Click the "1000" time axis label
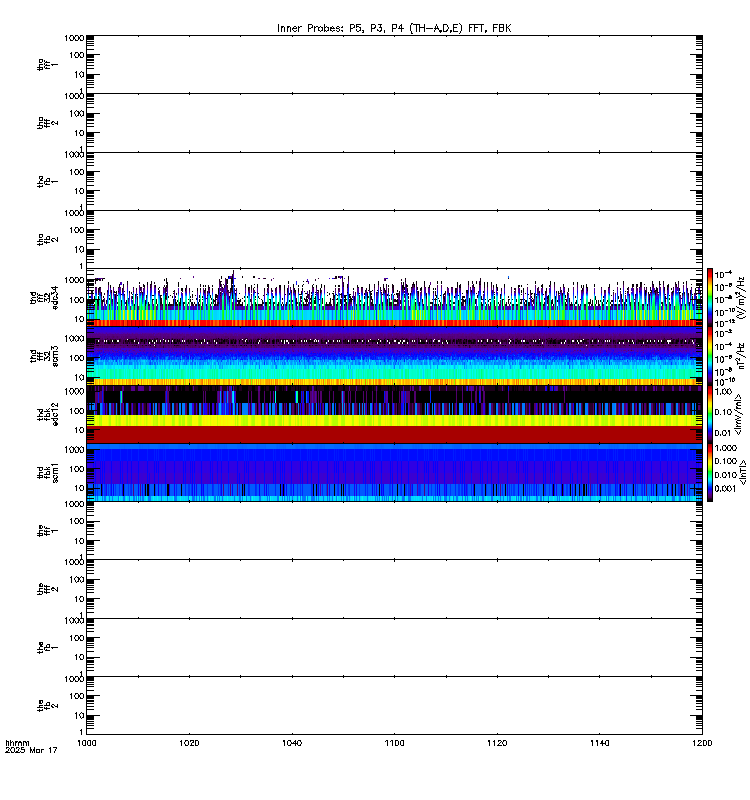This screenshot has height=800, width=750. coord(86,743)
